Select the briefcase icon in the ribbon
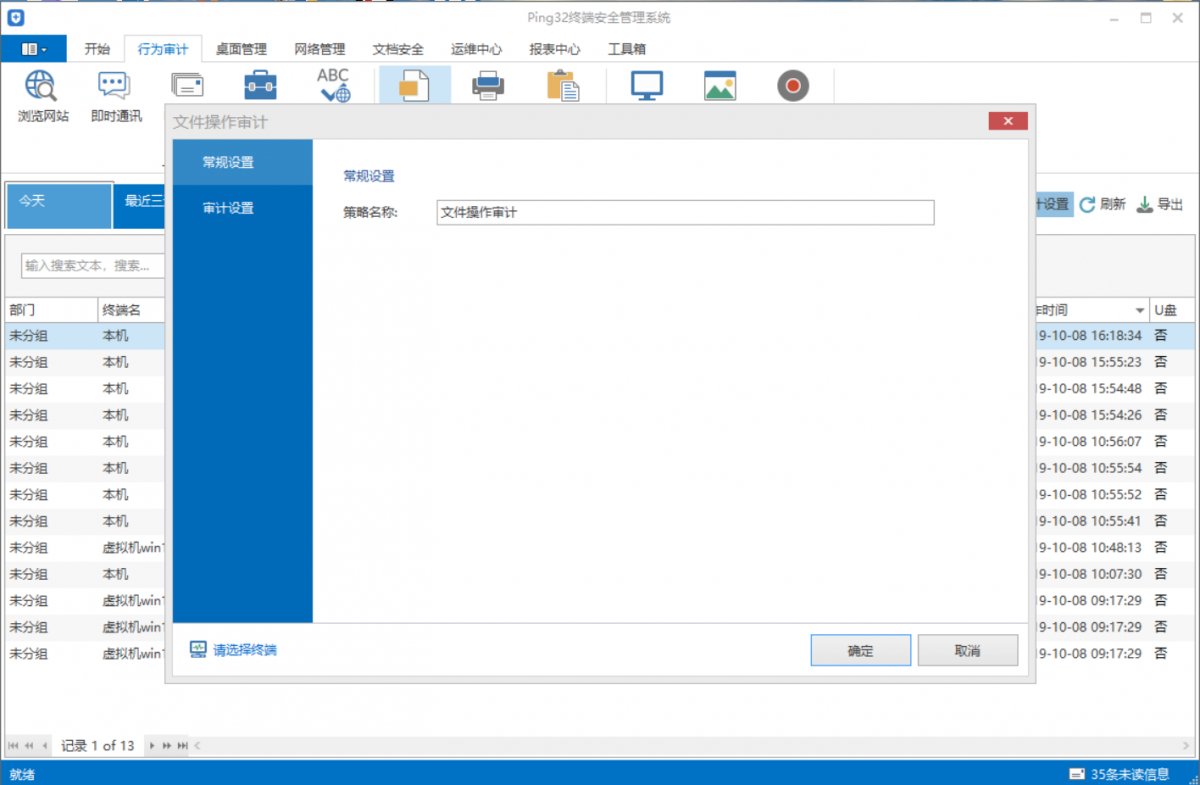Viewport: 1200px width, 785px height. 261,85
